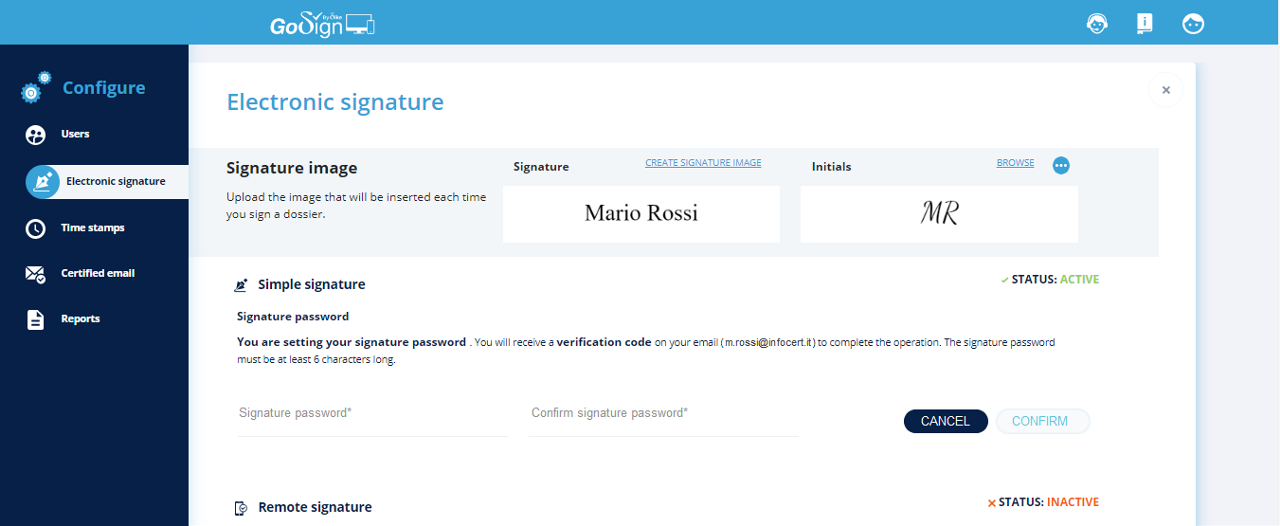This screenshot has width=1280, height=526.
Task: Click the Reports document icon
Action: [35, 320]
